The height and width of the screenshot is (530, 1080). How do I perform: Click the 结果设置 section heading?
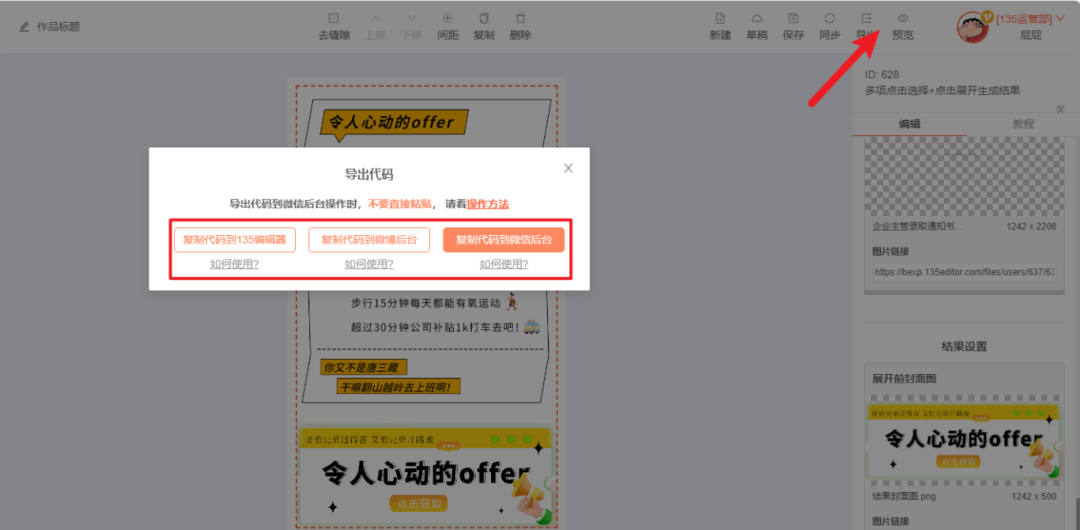tap(964, 346)
